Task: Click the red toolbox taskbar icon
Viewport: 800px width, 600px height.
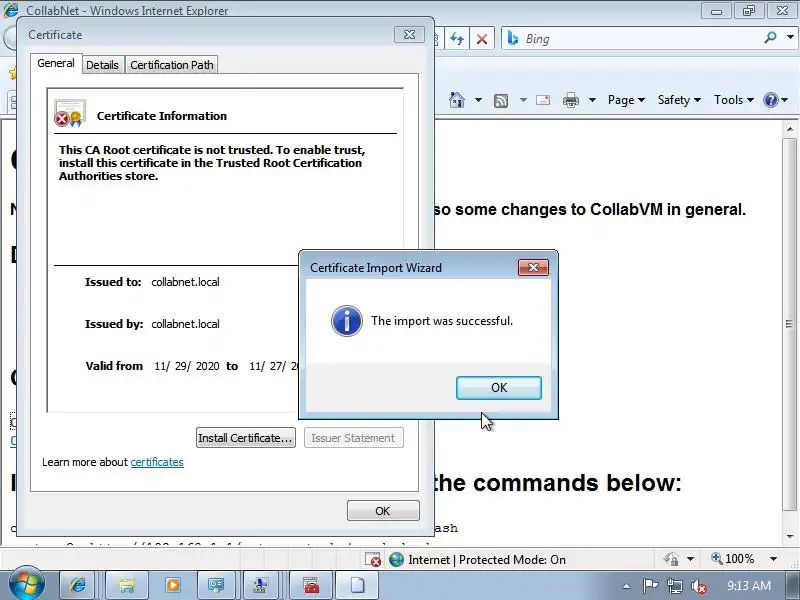Action: pyautogui.click(x=311, y=585)
